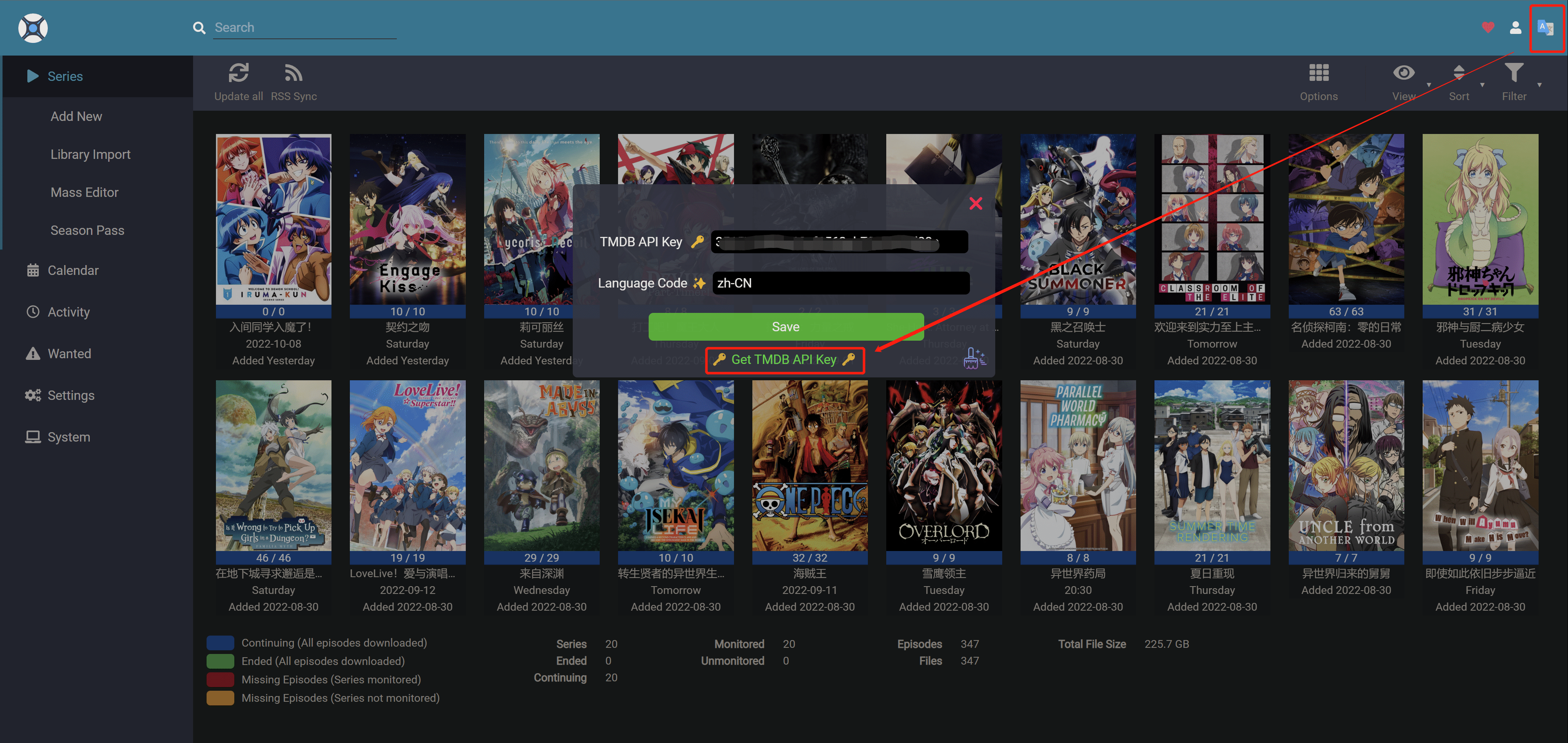
Task: Click the TMDB API Key input field
Action: (x=839, y=242)
